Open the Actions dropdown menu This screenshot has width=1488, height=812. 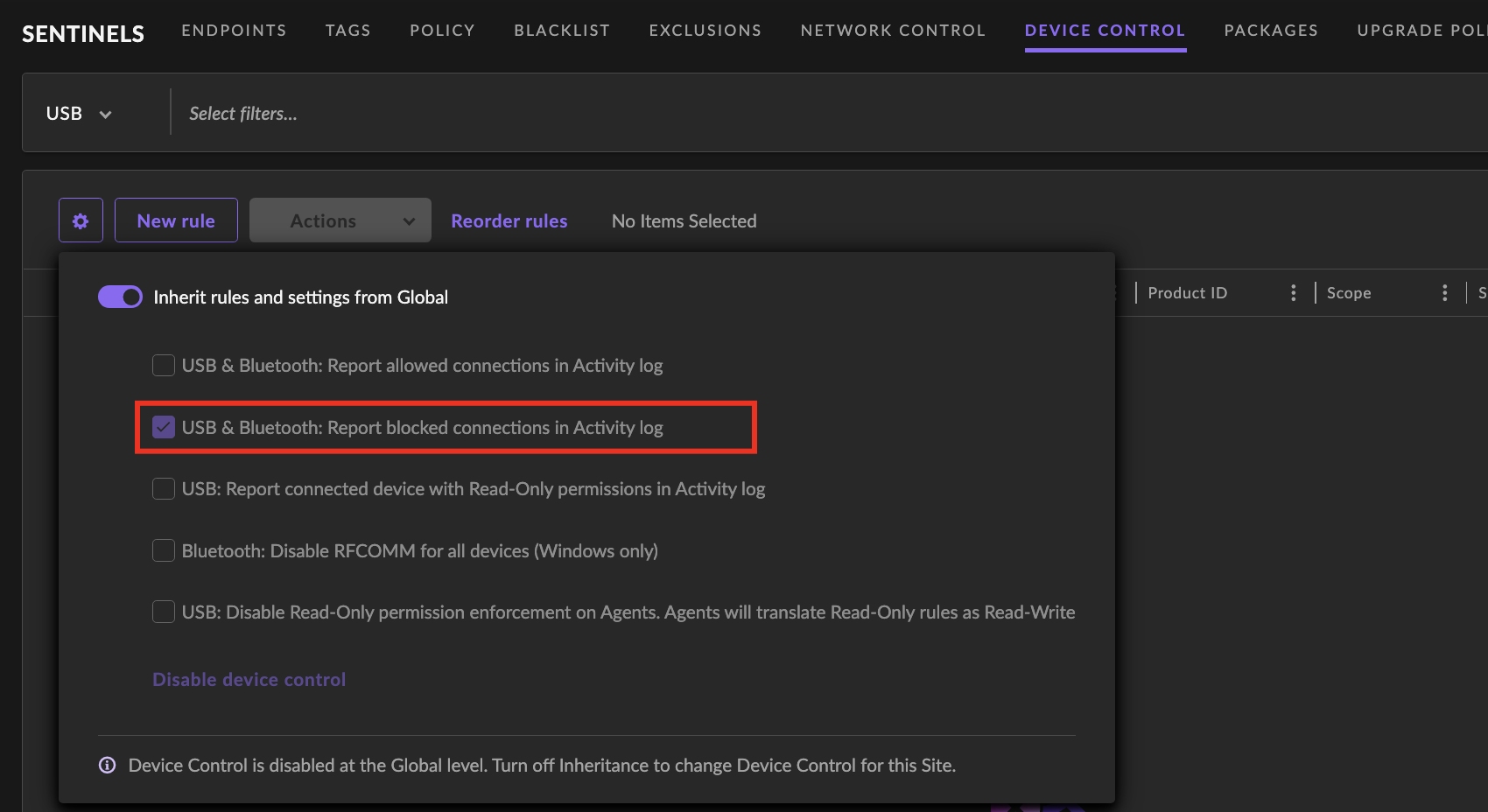340,220
